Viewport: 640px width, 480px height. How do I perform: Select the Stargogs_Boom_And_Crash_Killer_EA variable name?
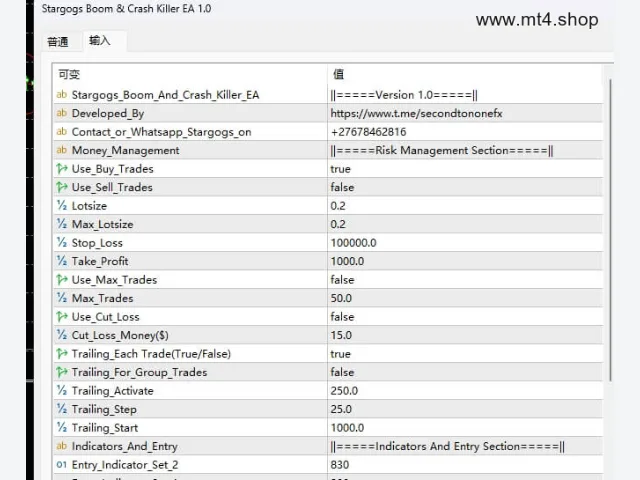click(165, 95)
